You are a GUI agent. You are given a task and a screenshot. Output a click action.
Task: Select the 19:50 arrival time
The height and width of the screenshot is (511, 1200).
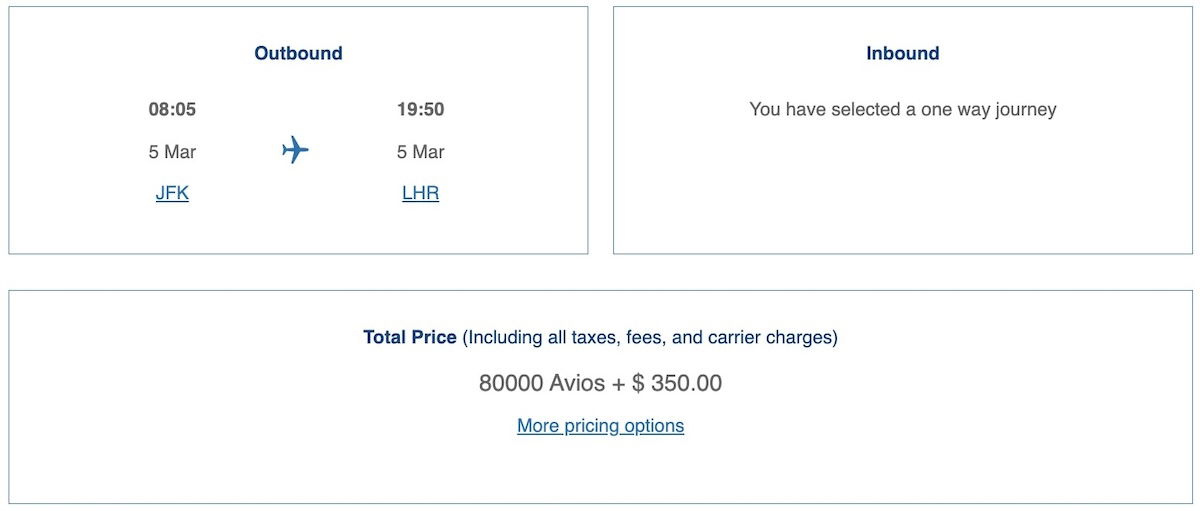tap(420, 110)
